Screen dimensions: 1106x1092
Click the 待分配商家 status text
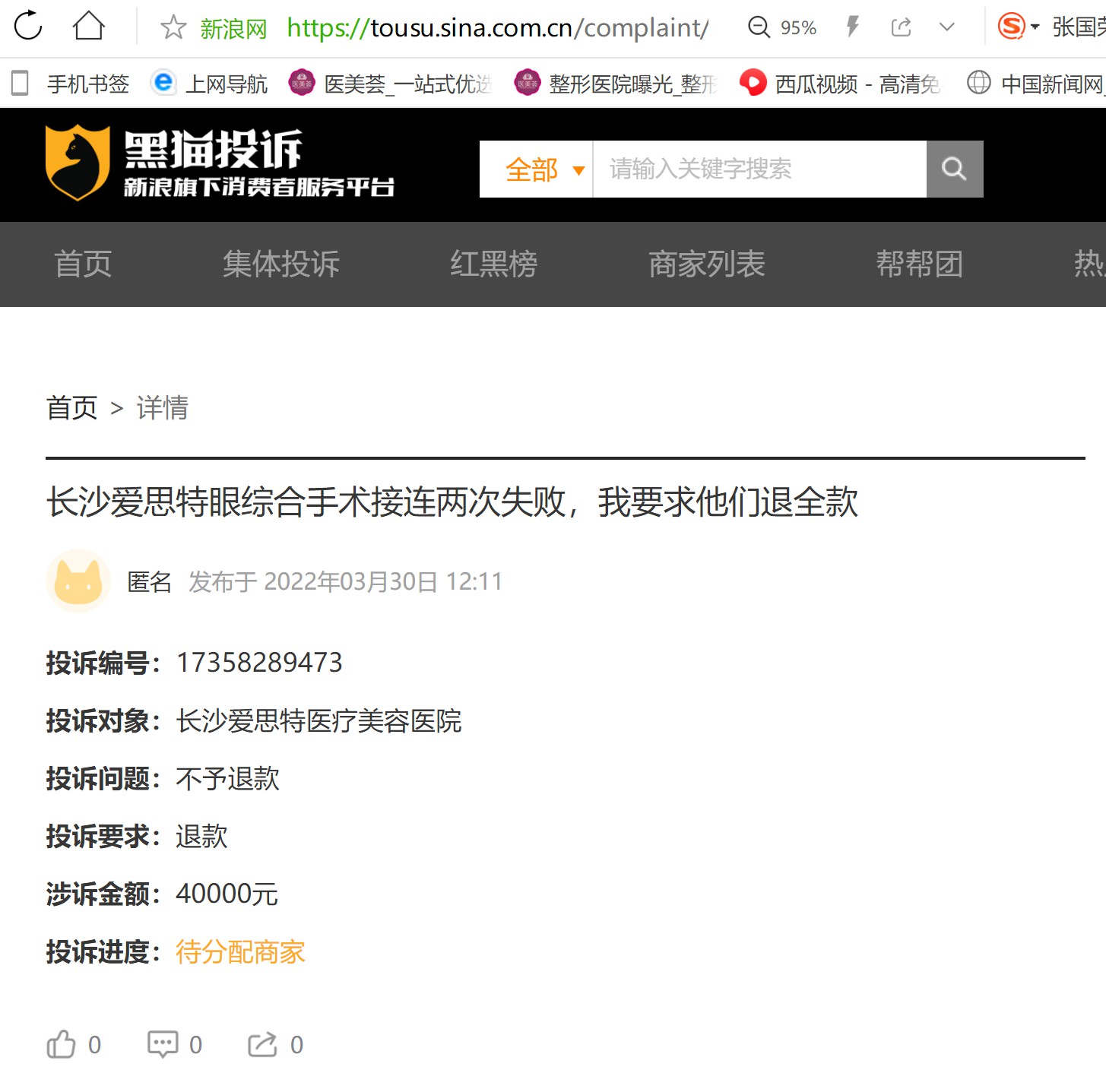point(240,952)
